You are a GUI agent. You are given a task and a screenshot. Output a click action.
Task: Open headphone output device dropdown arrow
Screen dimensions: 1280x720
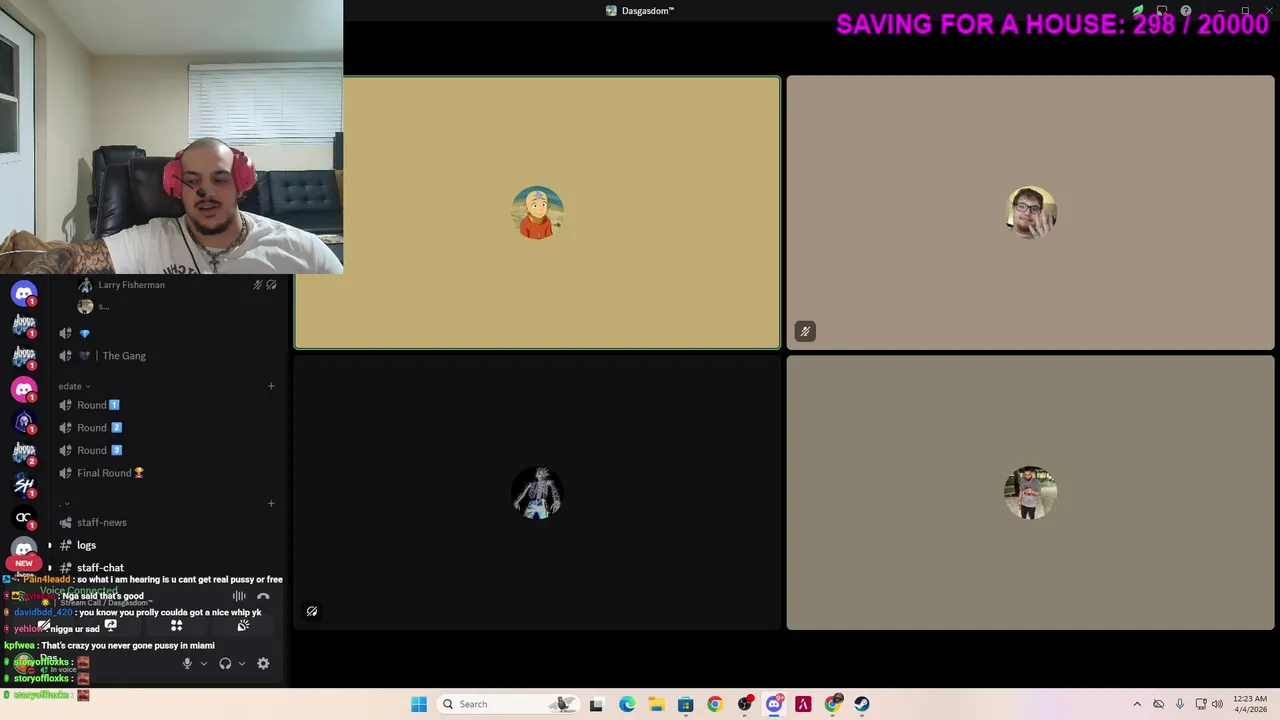click(x=242, y=663)
